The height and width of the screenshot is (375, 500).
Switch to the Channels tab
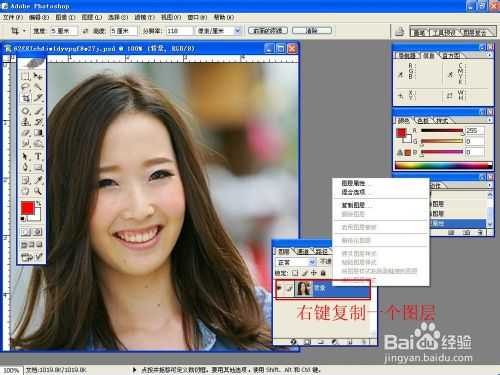coord(303,251)
